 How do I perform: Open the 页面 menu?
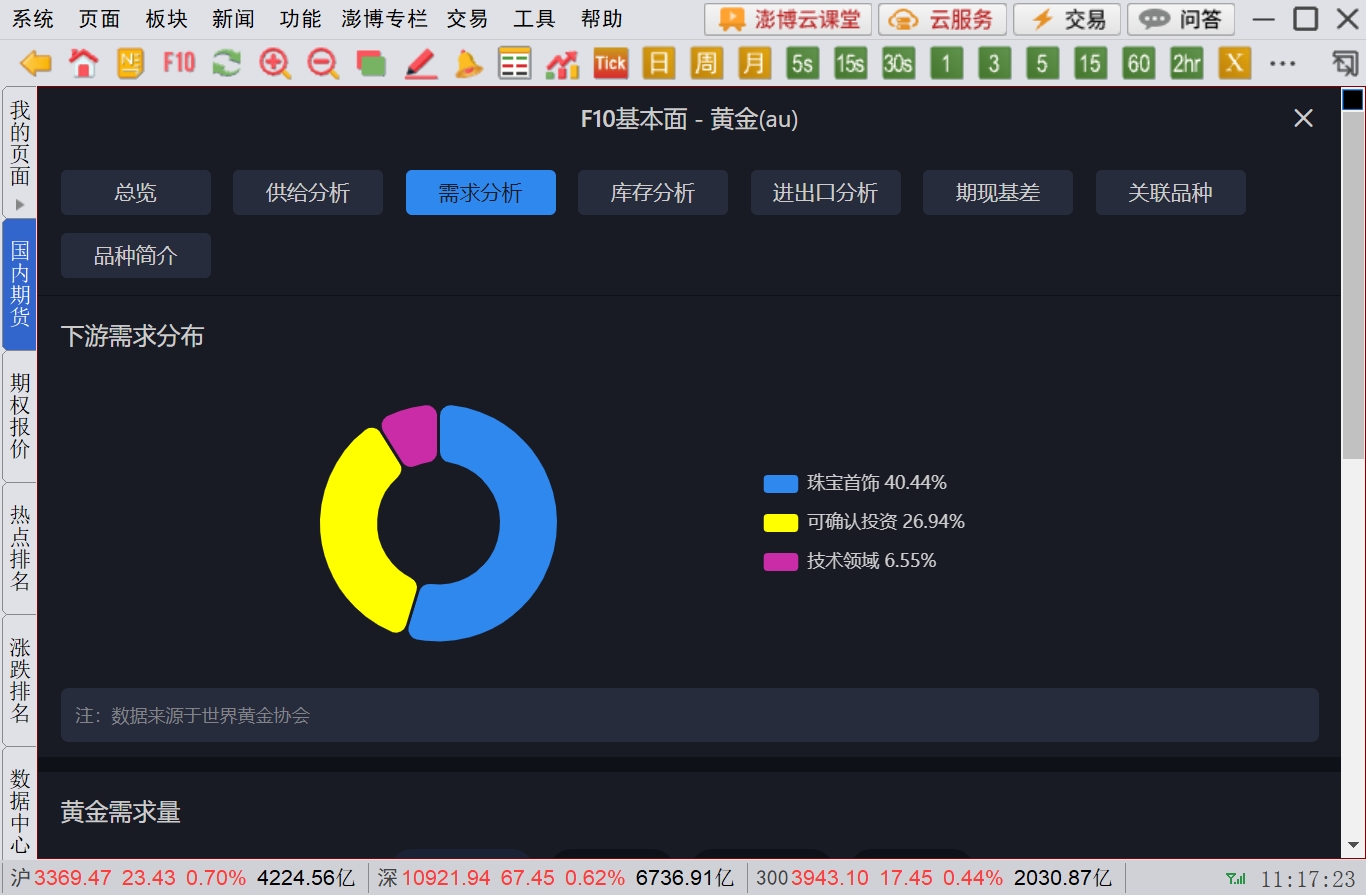tap(100, 19)
